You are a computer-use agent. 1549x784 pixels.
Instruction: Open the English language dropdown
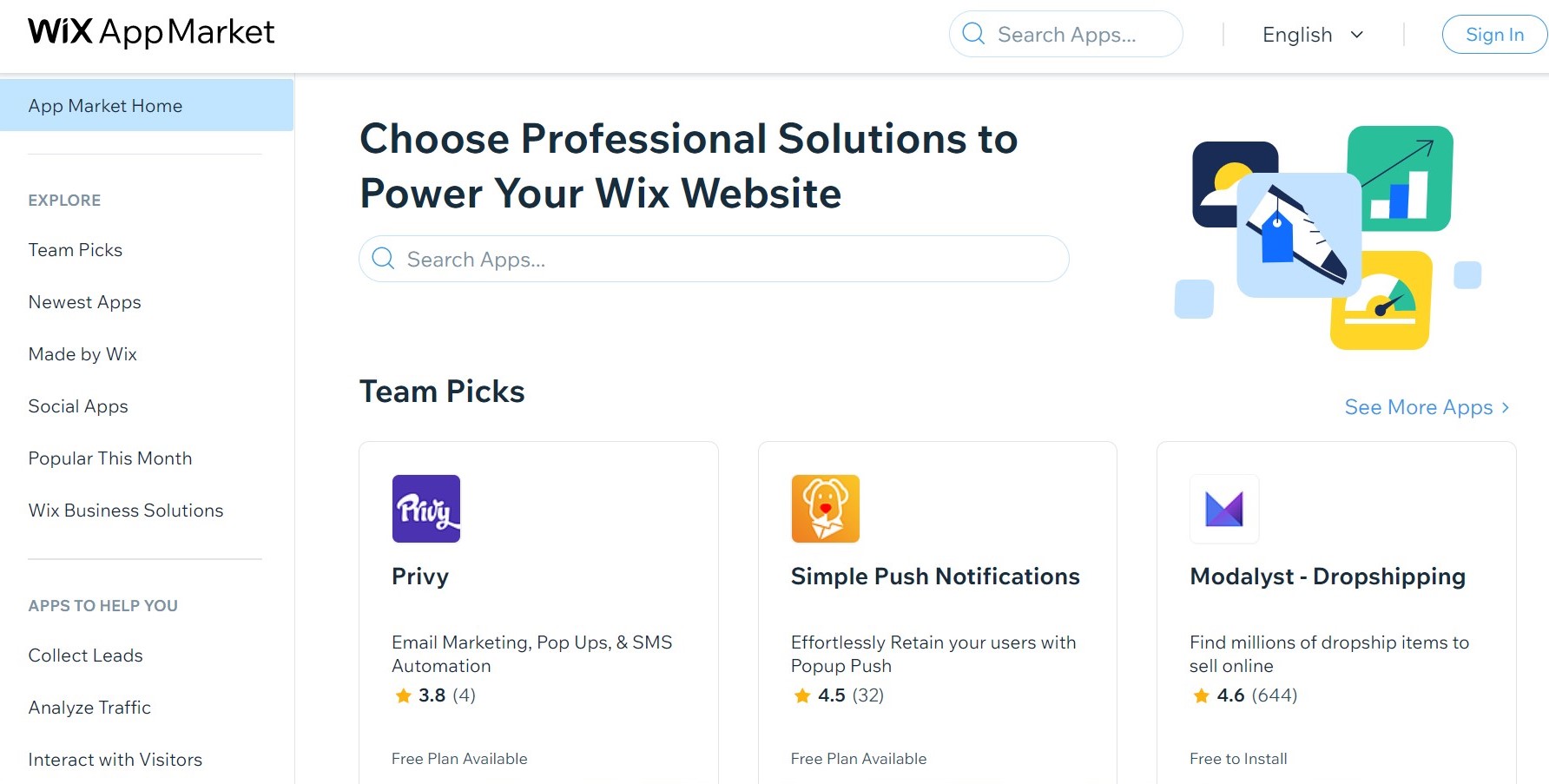(1313, 35)
